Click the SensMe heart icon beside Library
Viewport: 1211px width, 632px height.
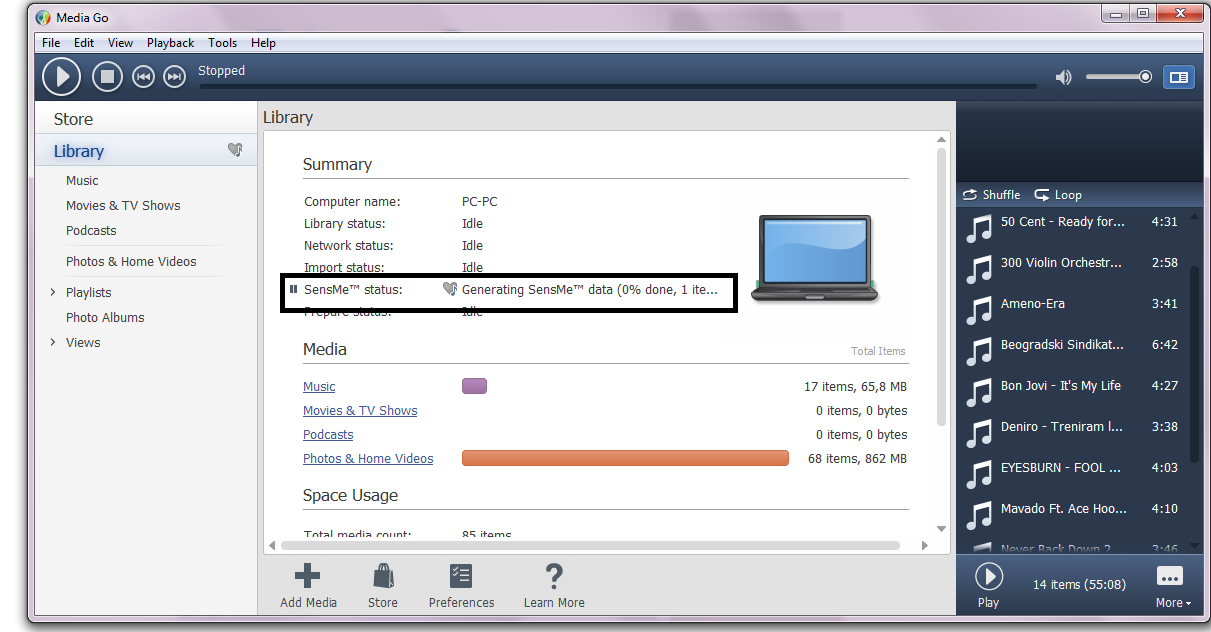pyautogui.click(x=235, y=150)
